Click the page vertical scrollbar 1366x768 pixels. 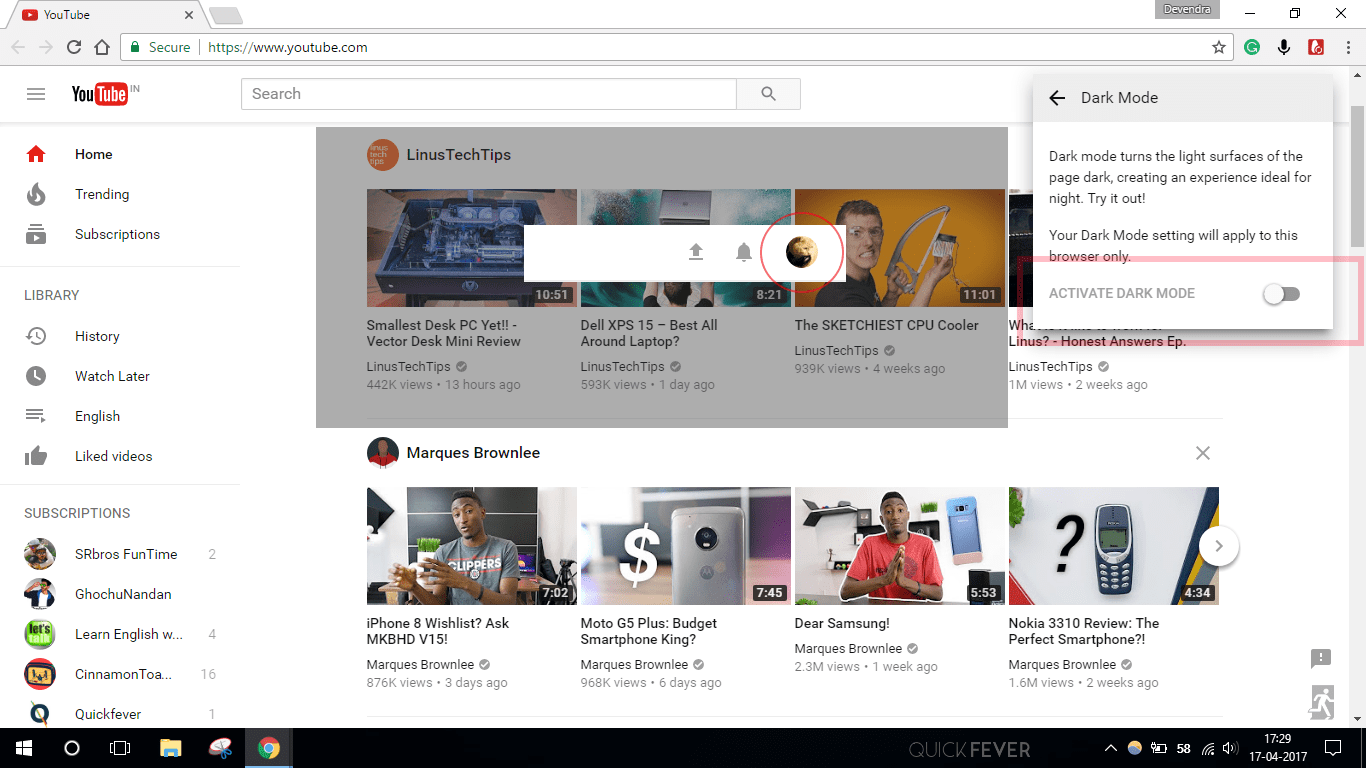point(1357,175)
